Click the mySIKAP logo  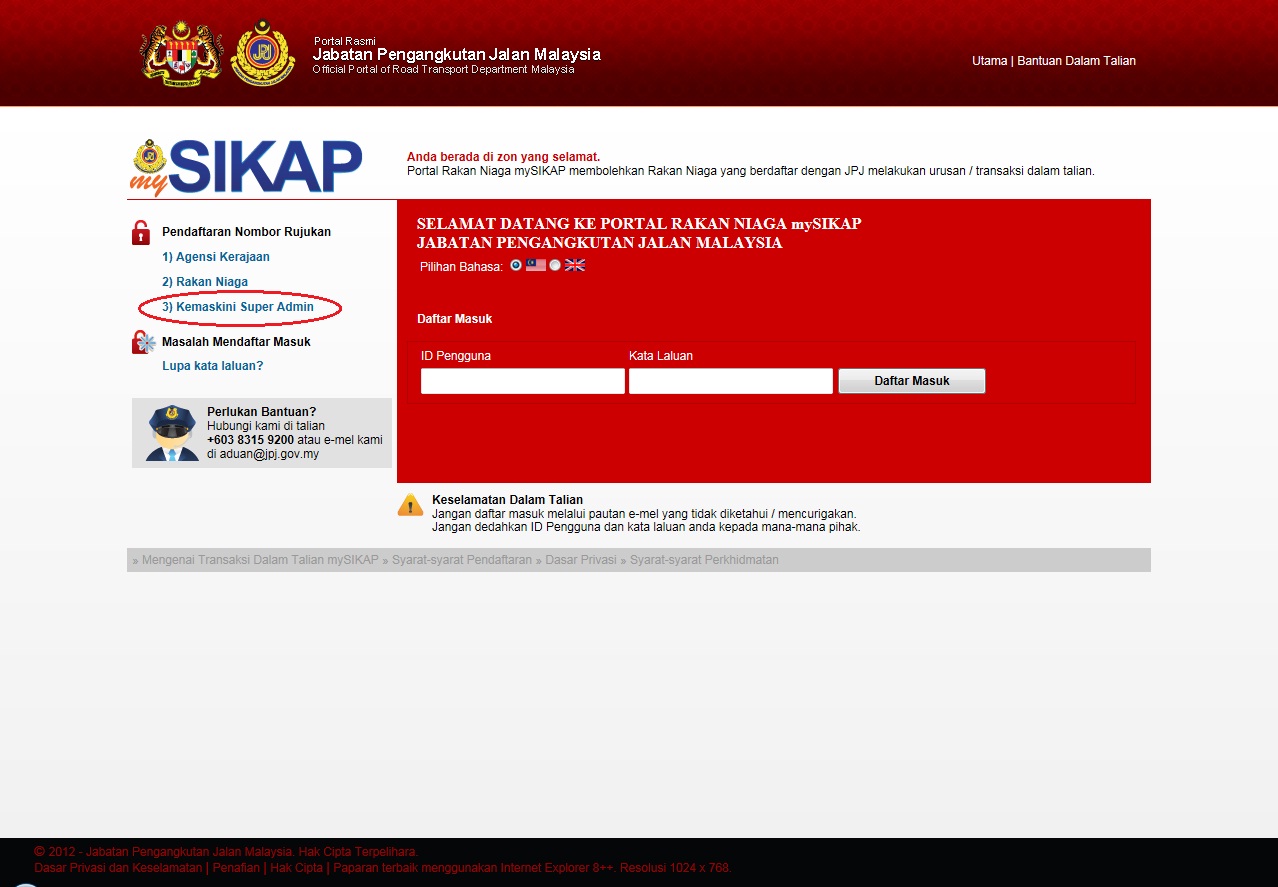pos(246,167)
